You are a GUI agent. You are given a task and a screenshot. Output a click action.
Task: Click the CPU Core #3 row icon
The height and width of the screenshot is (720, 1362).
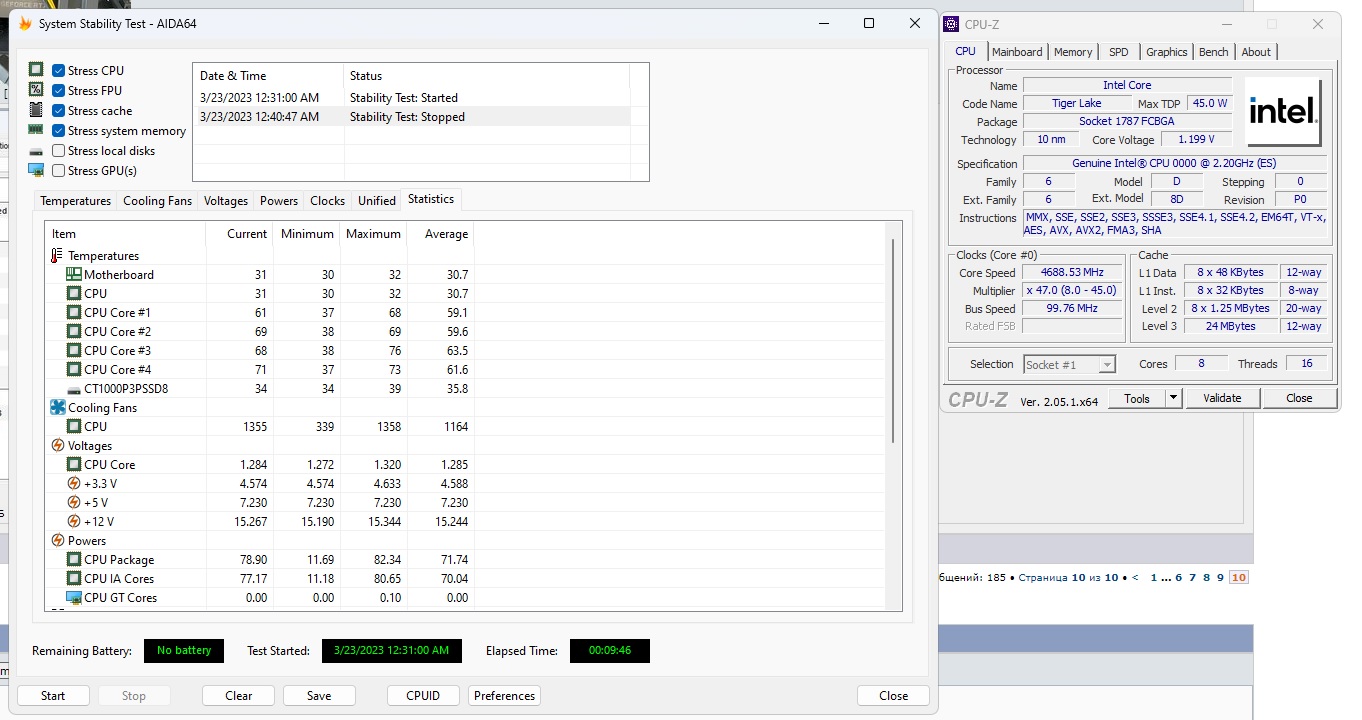(74, 350)
